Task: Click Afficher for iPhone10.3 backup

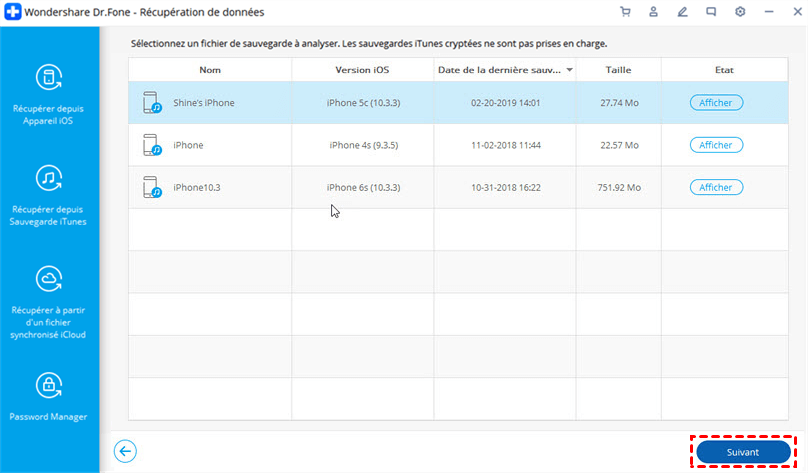Action: pyautogui.click(x=716, y=187)
